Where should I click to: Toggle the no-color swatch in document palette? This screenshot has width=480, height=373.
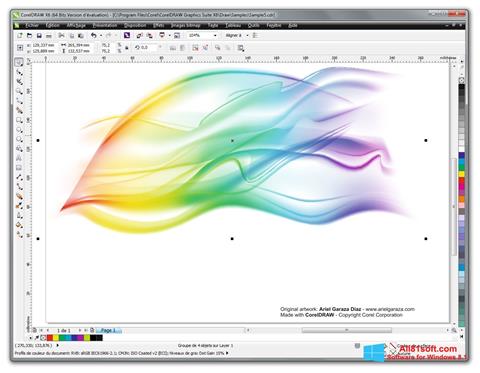43,338
